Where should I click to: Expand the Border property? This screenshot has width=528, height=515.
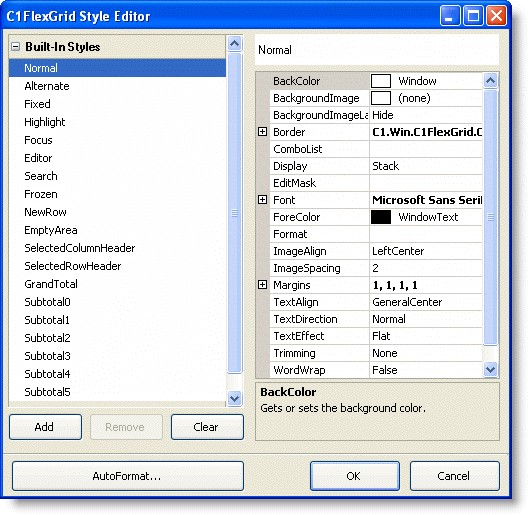pos(262,132)
